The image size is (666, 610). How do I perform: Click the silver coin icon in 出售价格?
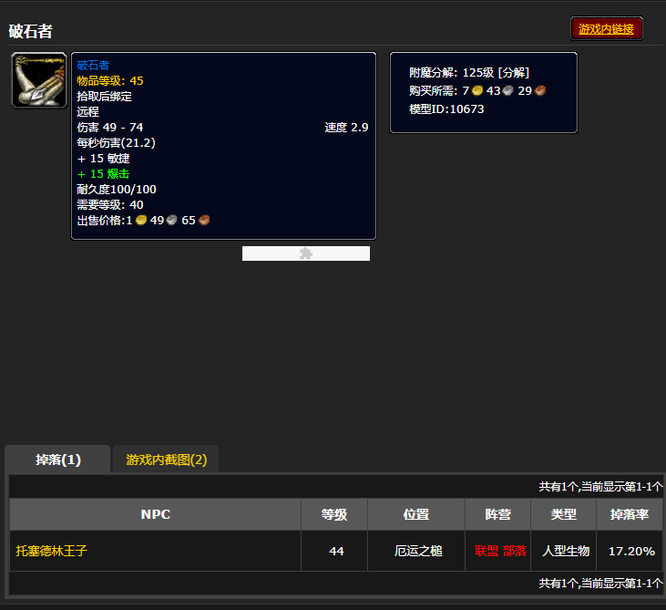172,220
